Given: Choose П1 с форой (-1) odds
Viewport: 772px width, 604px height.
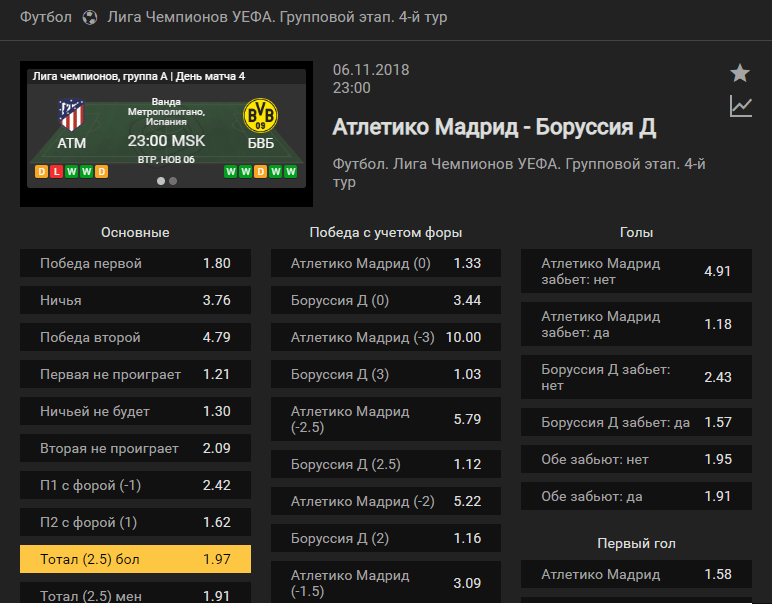Looking at the screenshot, I should point(135,485).
